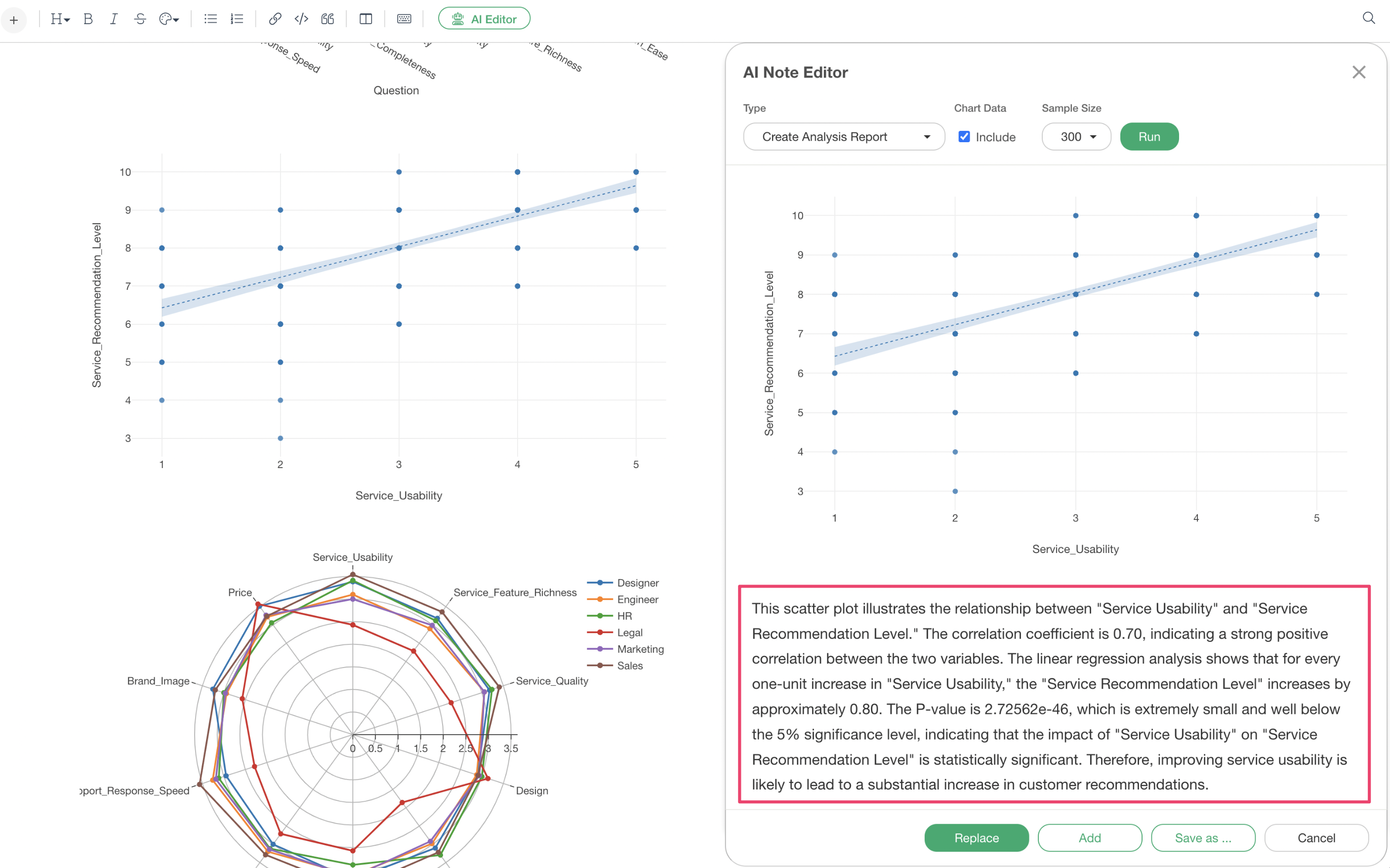Image resolution: width=1390 pixels, height=868 pixels.
Task: Insert a bulleted list
Action: (210, 19)
